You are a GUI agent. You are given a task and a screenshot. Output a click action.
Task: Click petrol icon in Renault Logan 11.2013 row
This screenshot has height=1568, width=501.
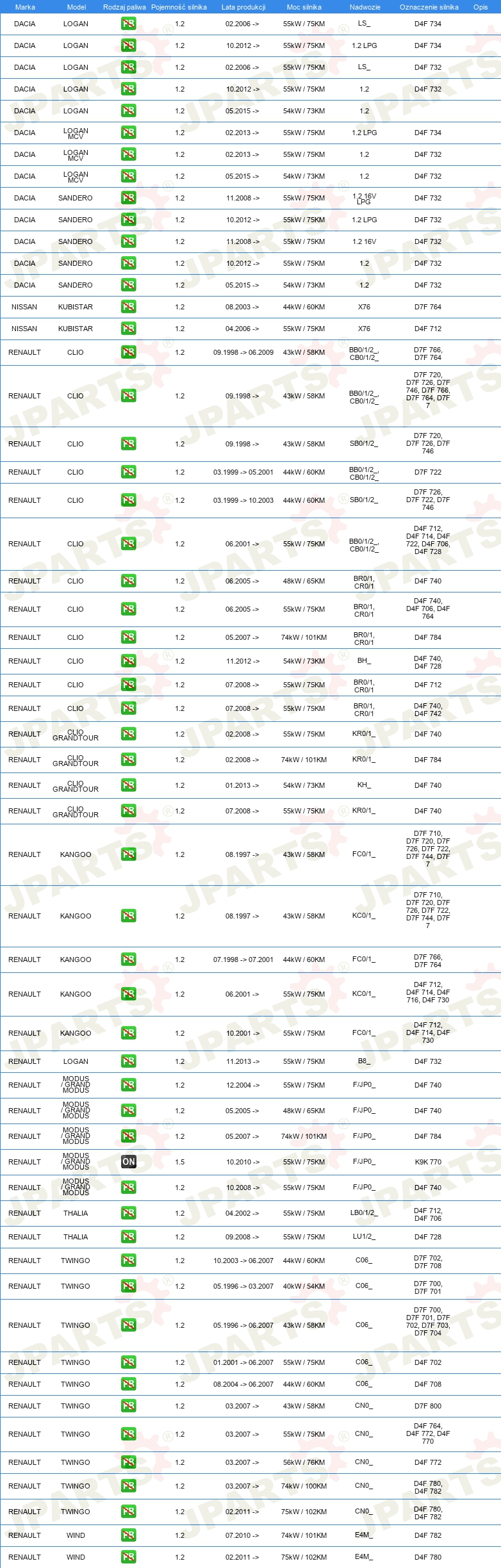coord(129,1061)
